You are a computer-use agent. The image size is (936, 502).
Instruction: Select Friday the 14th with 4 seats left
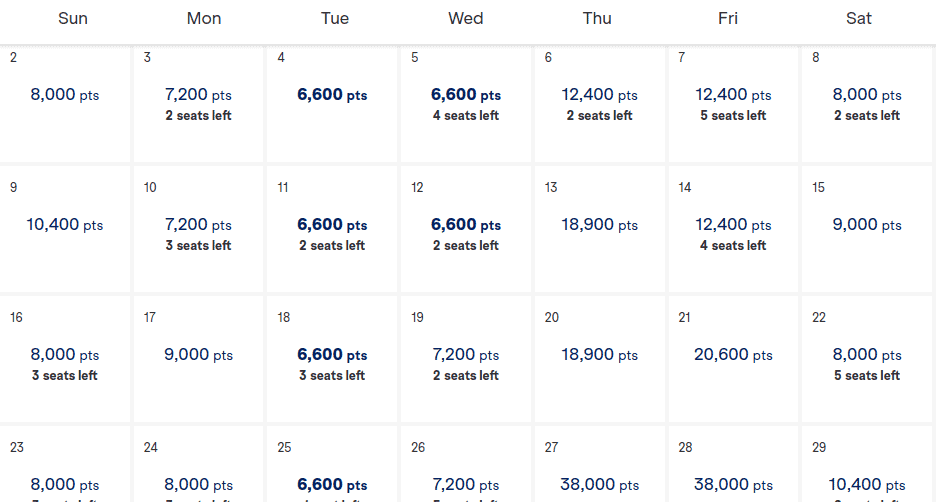tap(734, 233)
